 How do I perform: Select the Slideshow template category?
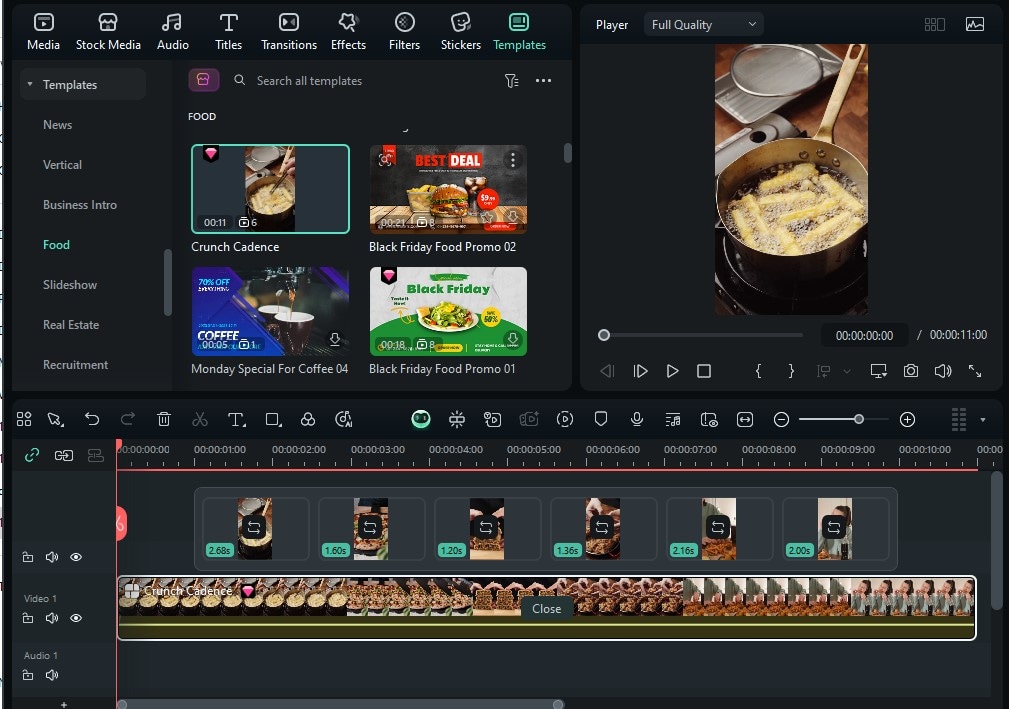[x=70, y=284]
